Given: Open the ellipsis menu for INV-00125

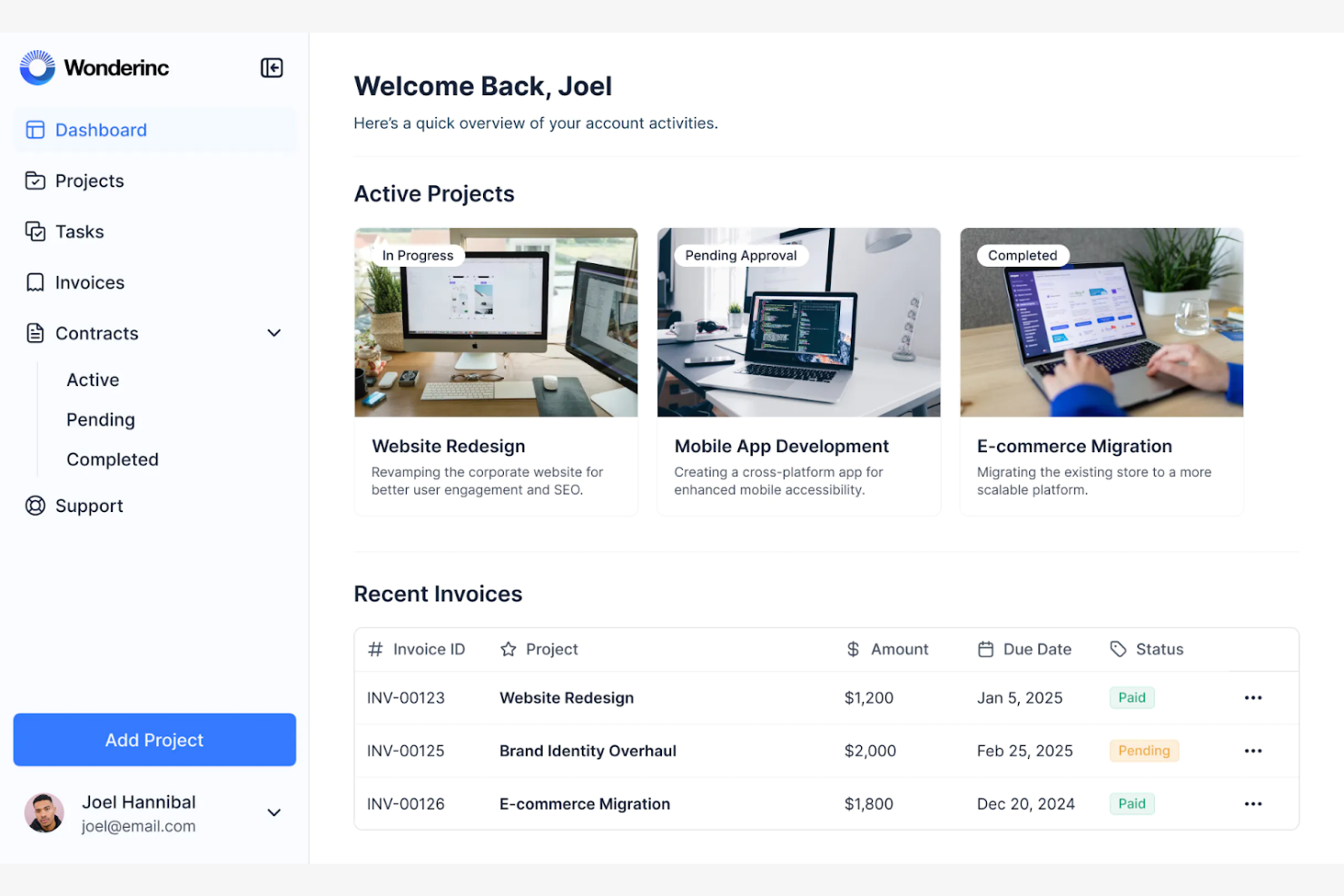Looking at the screenshot, I should coord(1253,751).
